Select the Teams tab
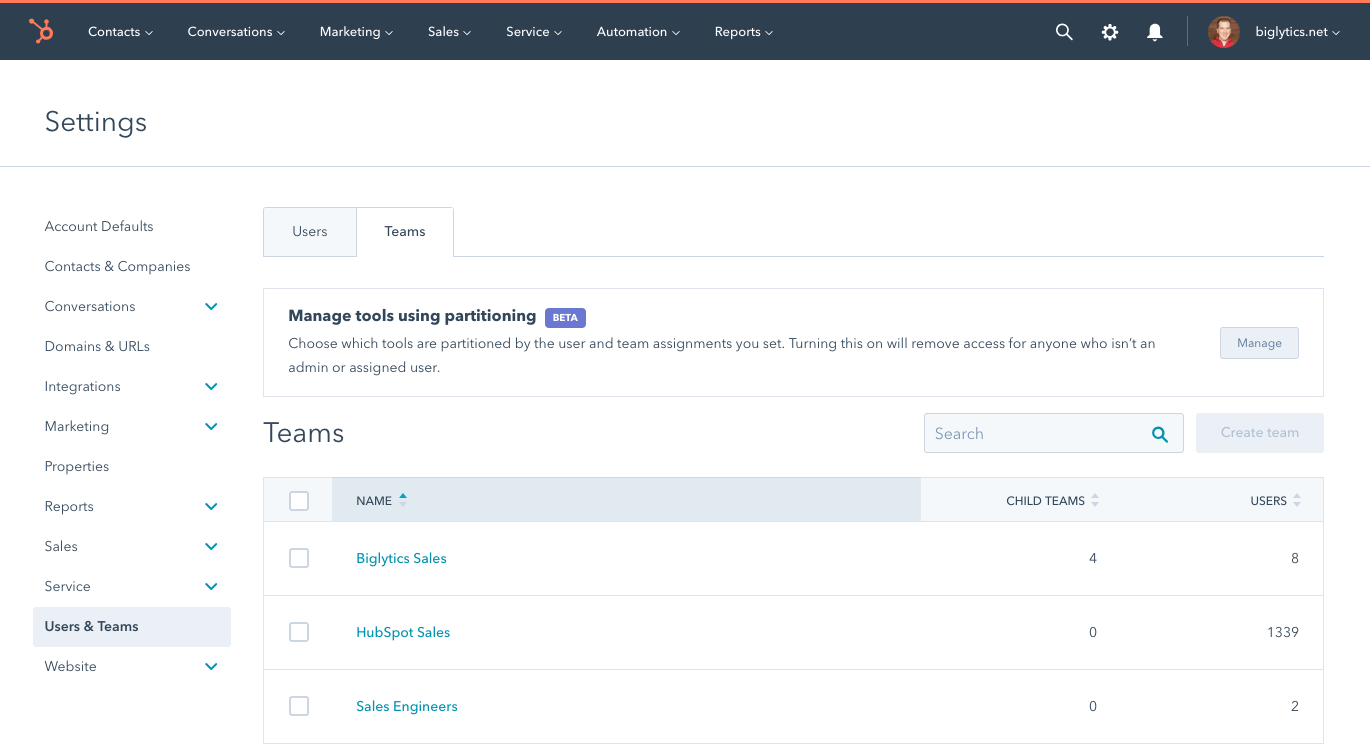 pyautogui.click(x=405, y=232)
